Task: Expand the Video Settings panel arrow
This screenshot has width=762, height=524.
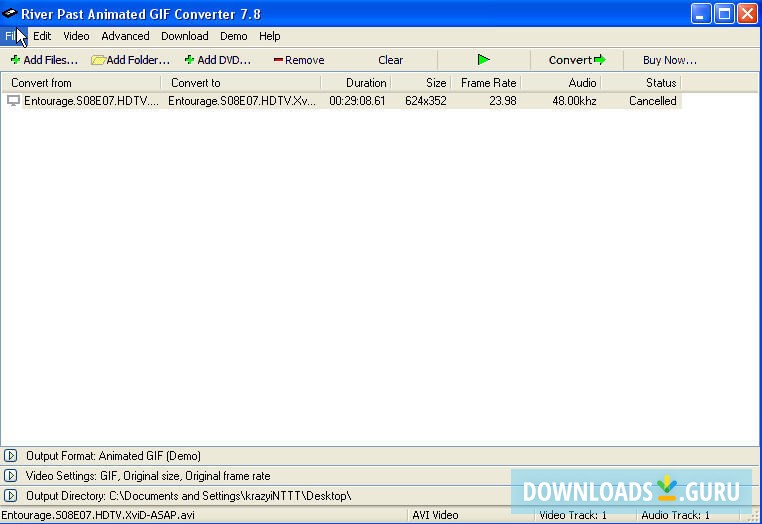Action: click(x=11, y=476)
